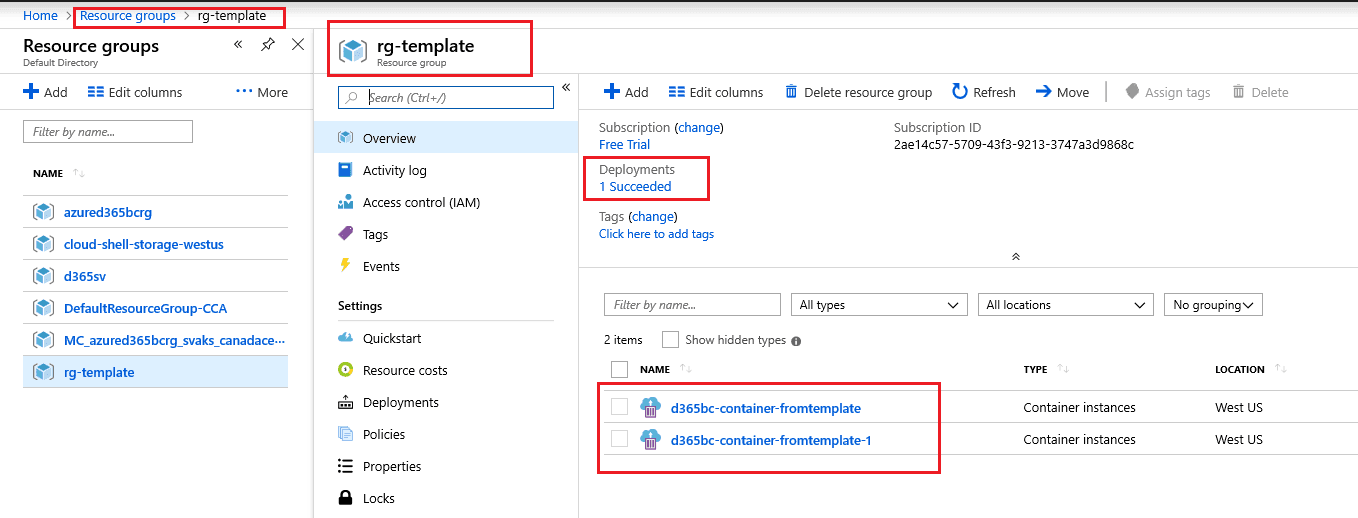This screenshot has width=1358, height=518.
Task: Focus the resources Filter by name field
Action: 692,305
